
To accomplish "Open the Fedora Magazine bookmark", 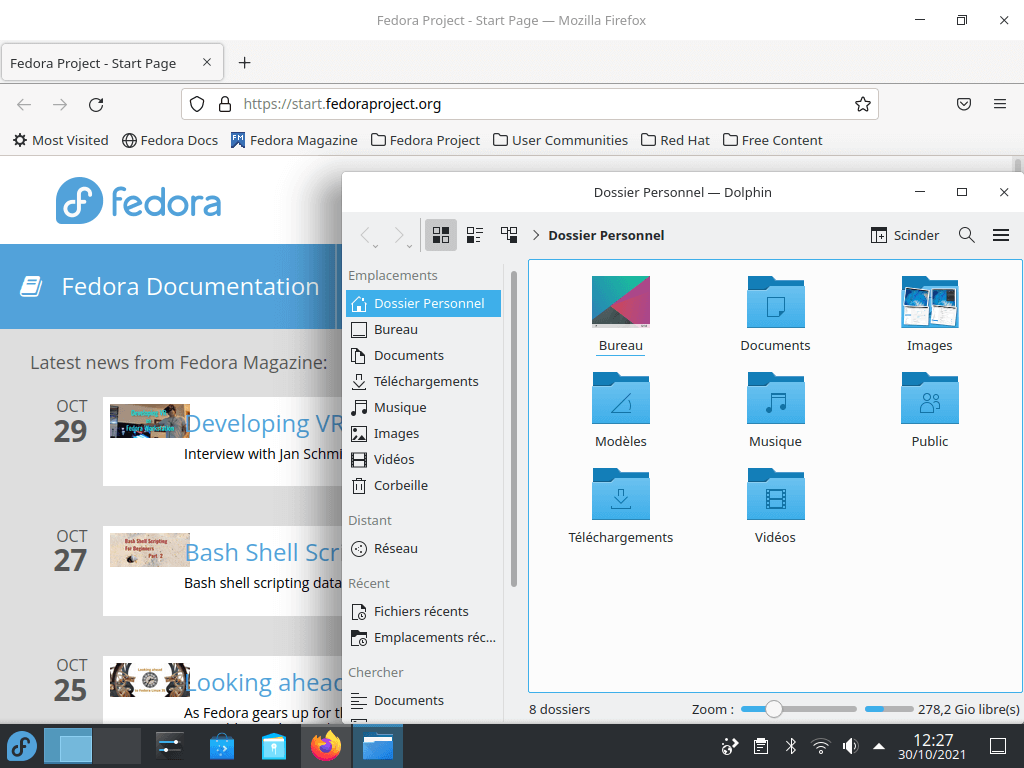I will (294, 140).
